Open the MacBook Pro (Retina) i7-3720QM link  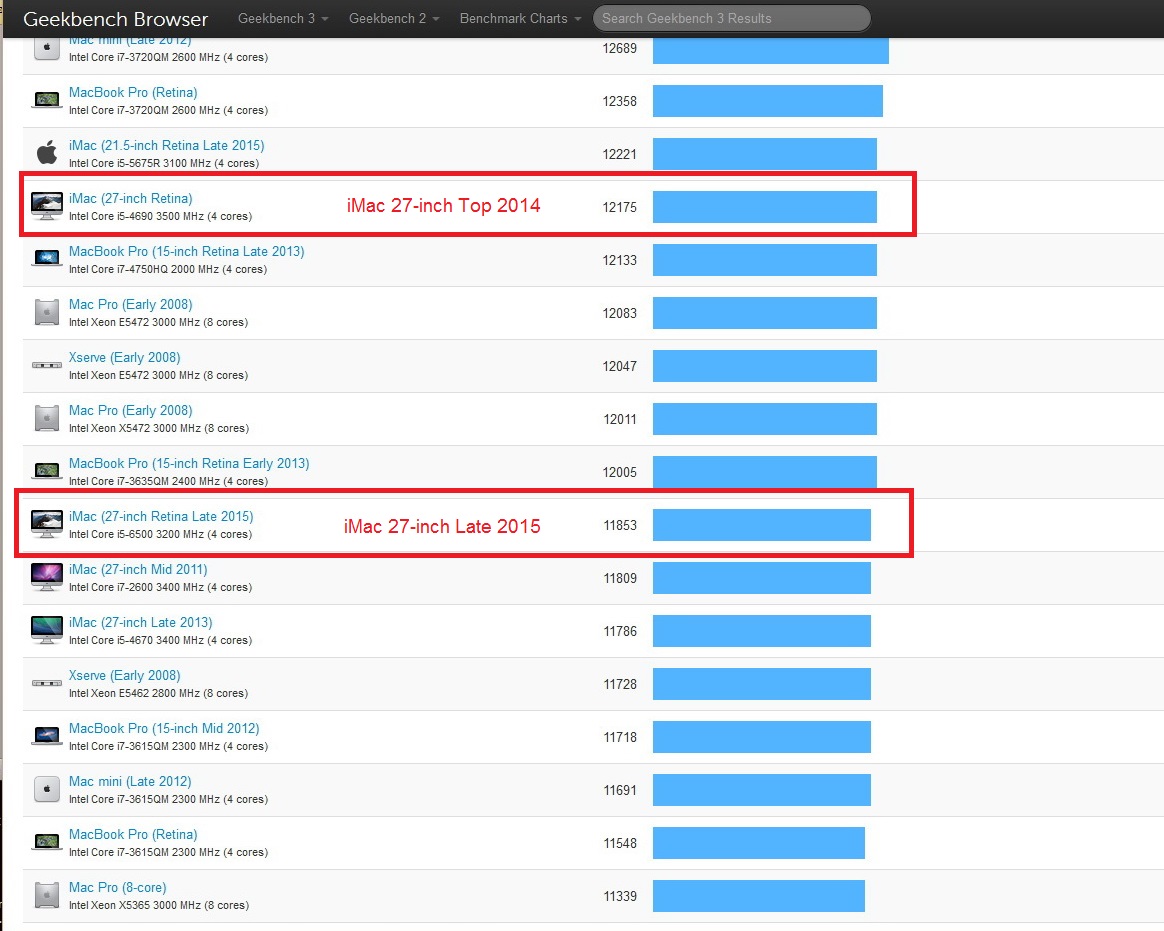[x=133, y=93]
